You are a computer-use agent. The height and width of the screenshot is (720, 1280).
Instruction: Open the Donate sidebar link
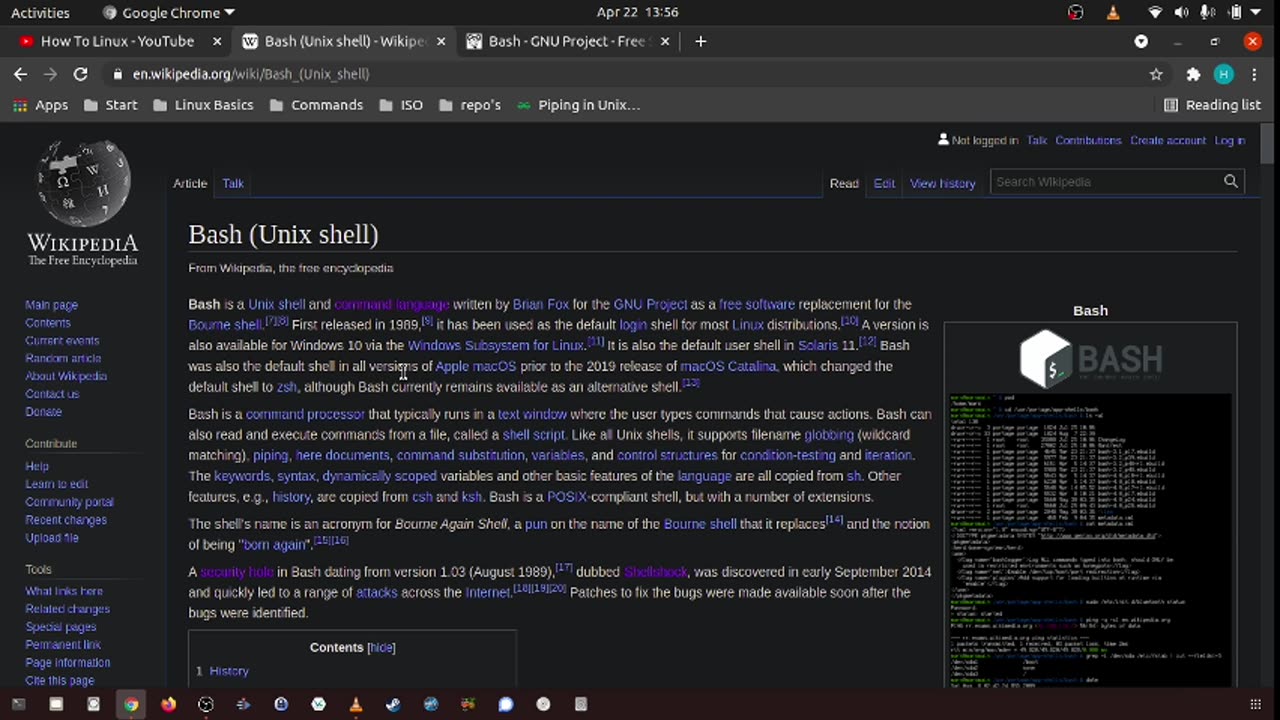pos(43,411)
